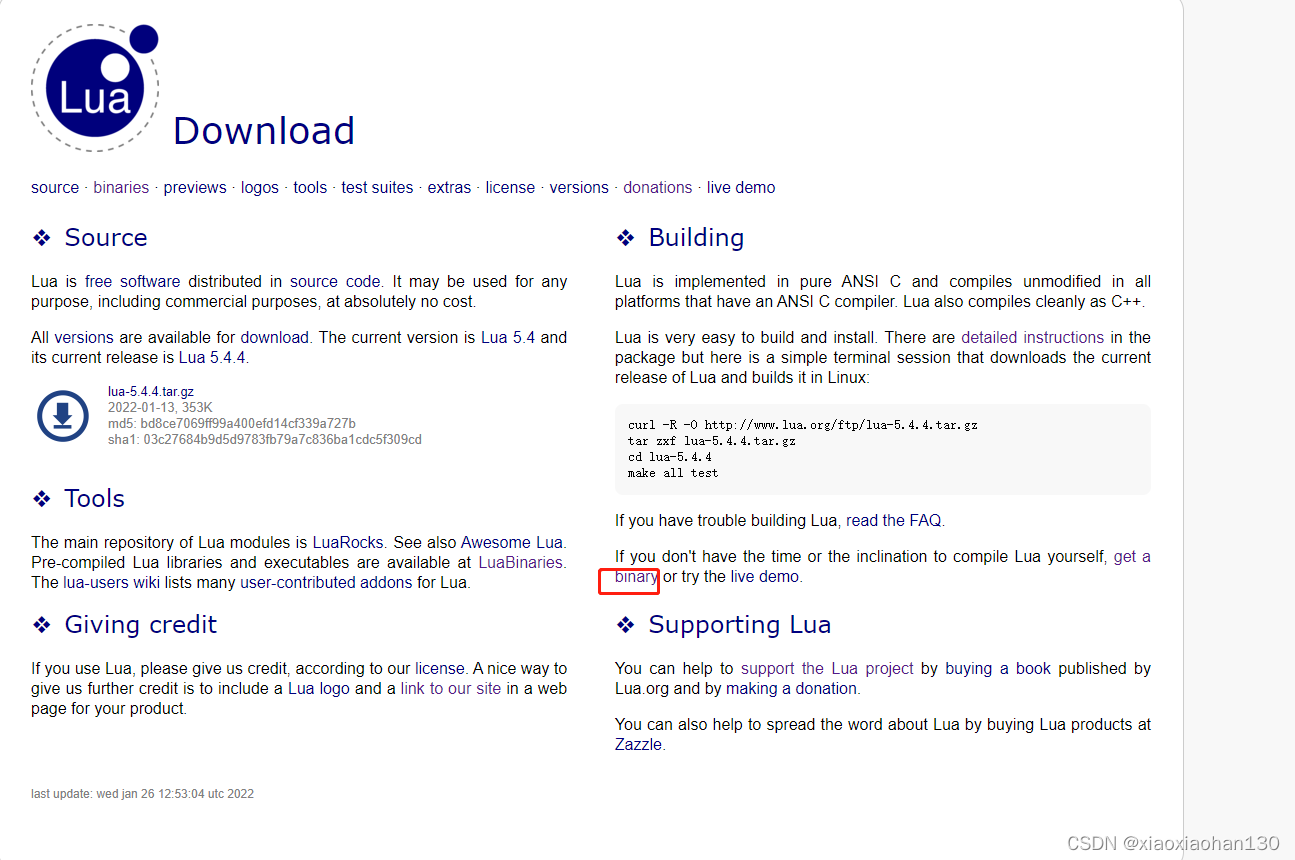
Task: Click the Building section heading
Action: pyautogui.click(x=697, y=237)
